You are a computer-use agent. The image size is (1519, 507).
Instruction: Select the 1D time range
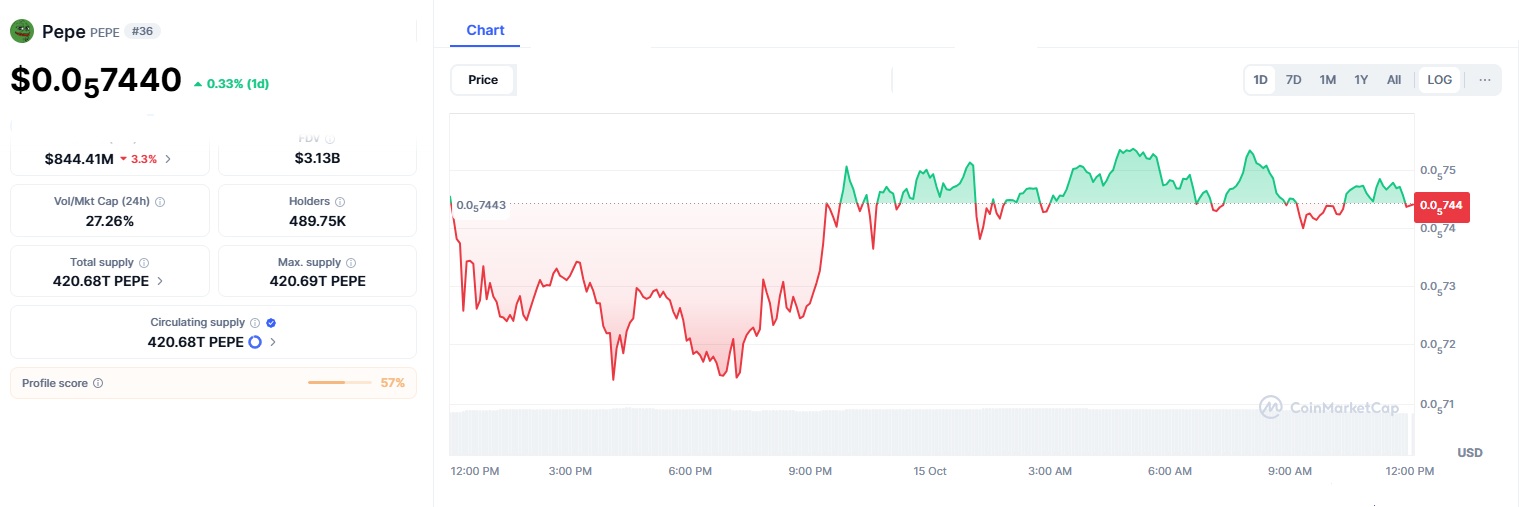(x=1260, y=80)
